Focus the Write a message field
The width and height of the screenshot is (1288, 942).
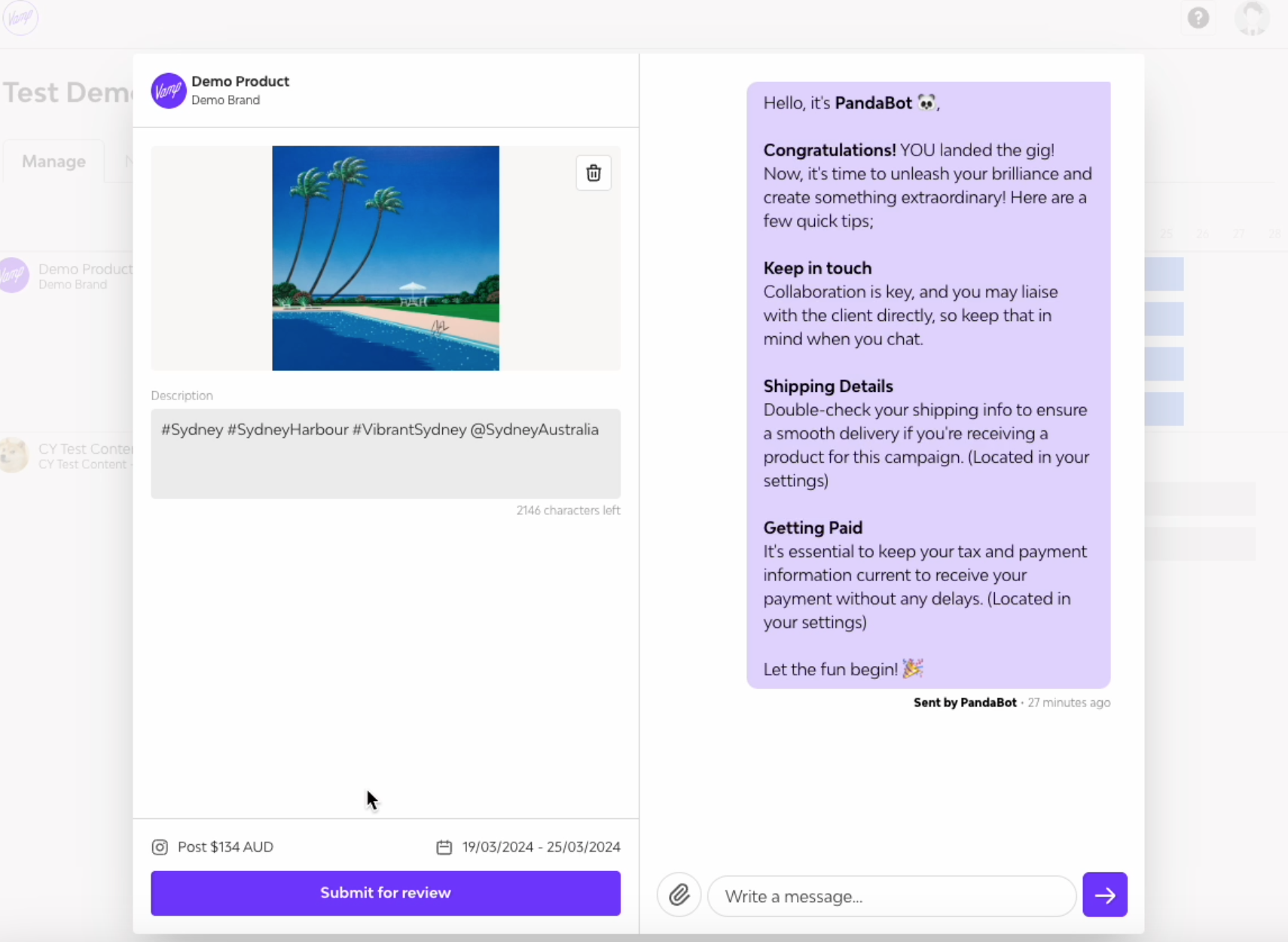coord(892,896)
